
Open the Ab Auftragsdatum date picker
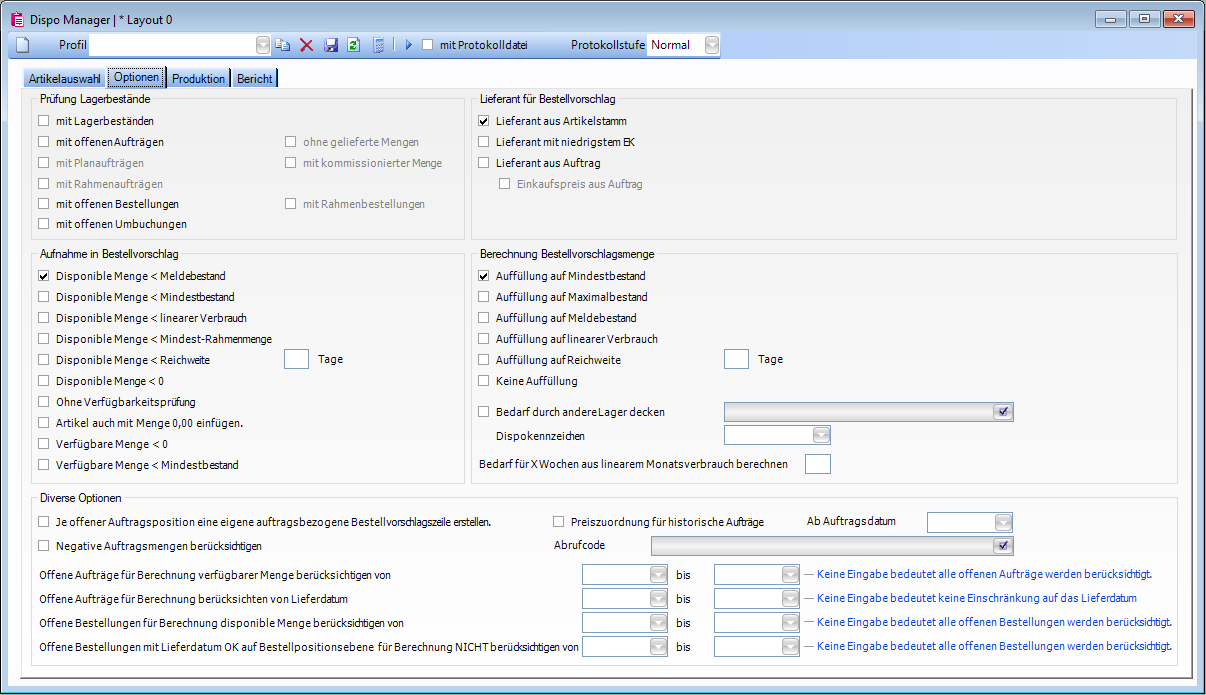pos(1003,522)
